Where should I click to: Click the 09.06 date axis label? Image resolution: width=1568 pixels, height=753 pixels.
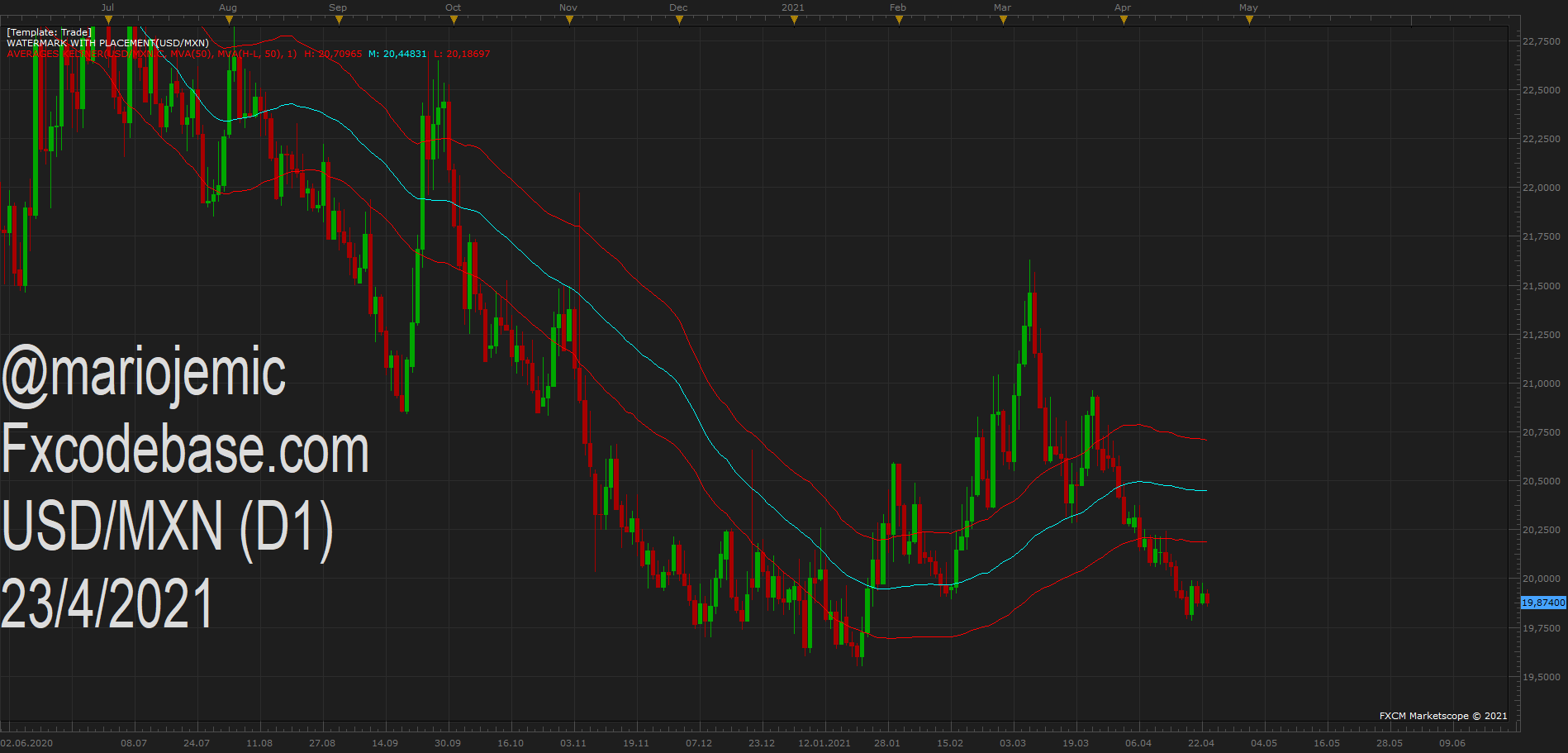tap(1452, 743)
